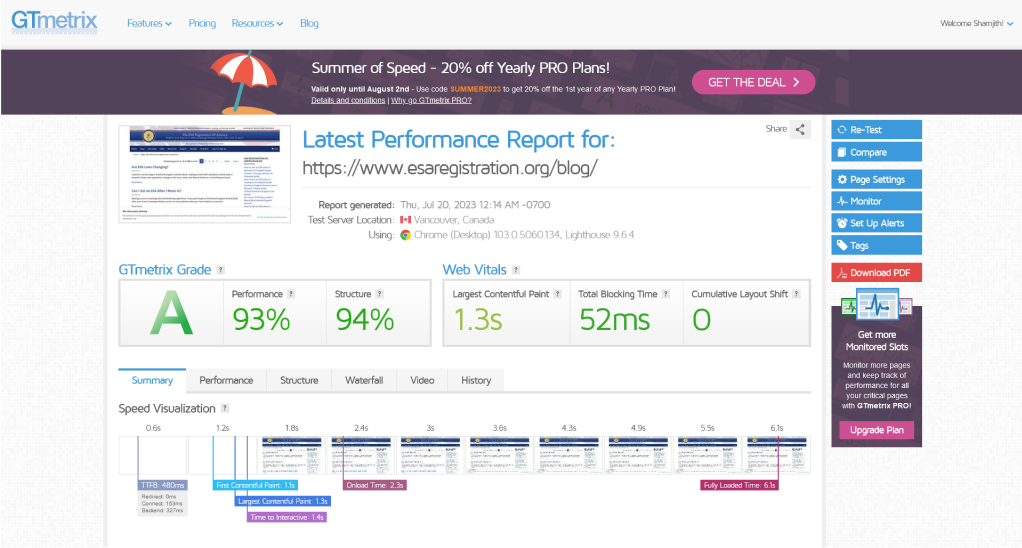This screenshot has width=1022, height=548.
Task: Expand the Resources dropdown menu
Action: 257,23
